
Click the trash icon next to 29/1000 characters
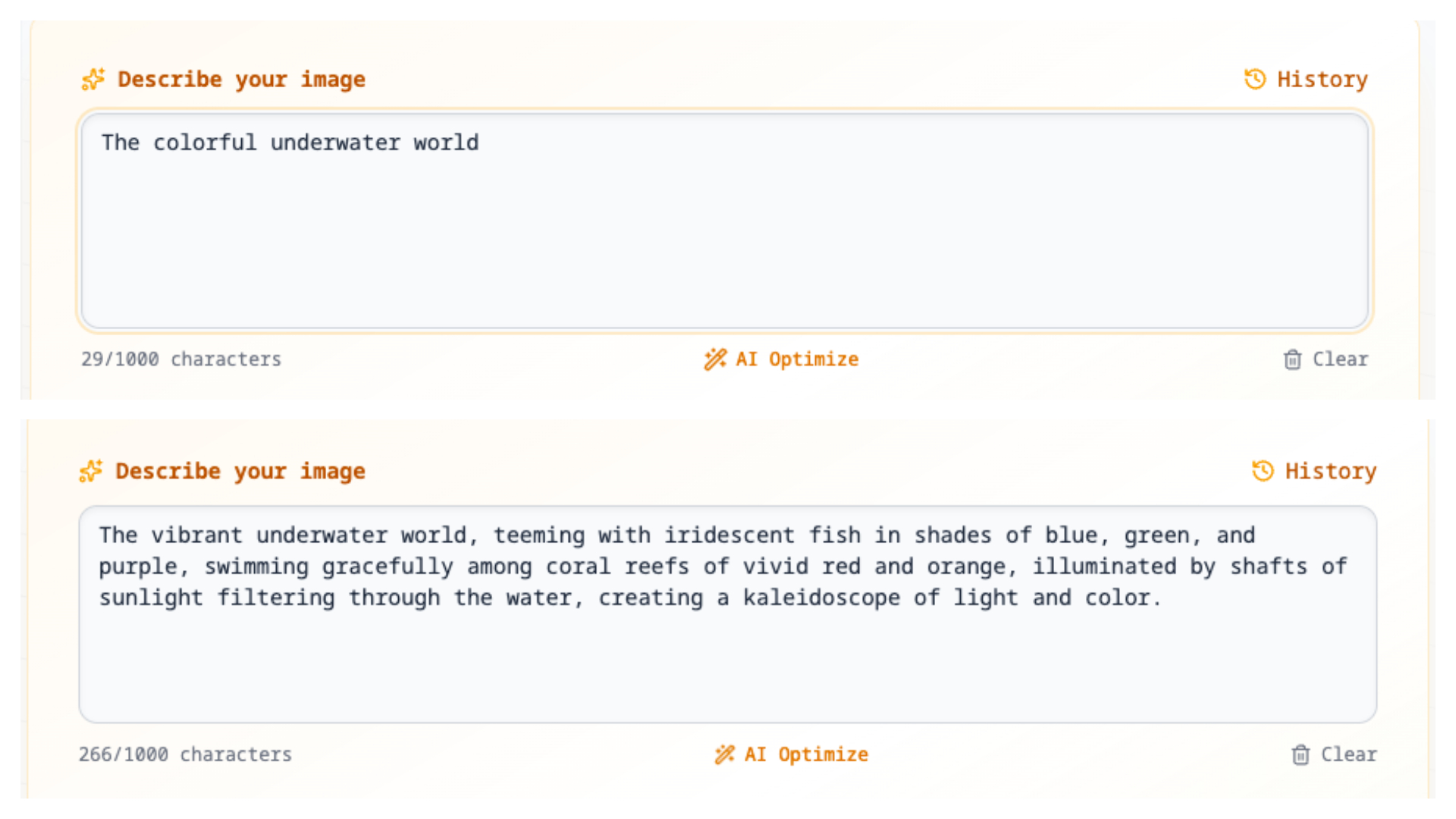pyautogui.click(x=1292, y=359)
